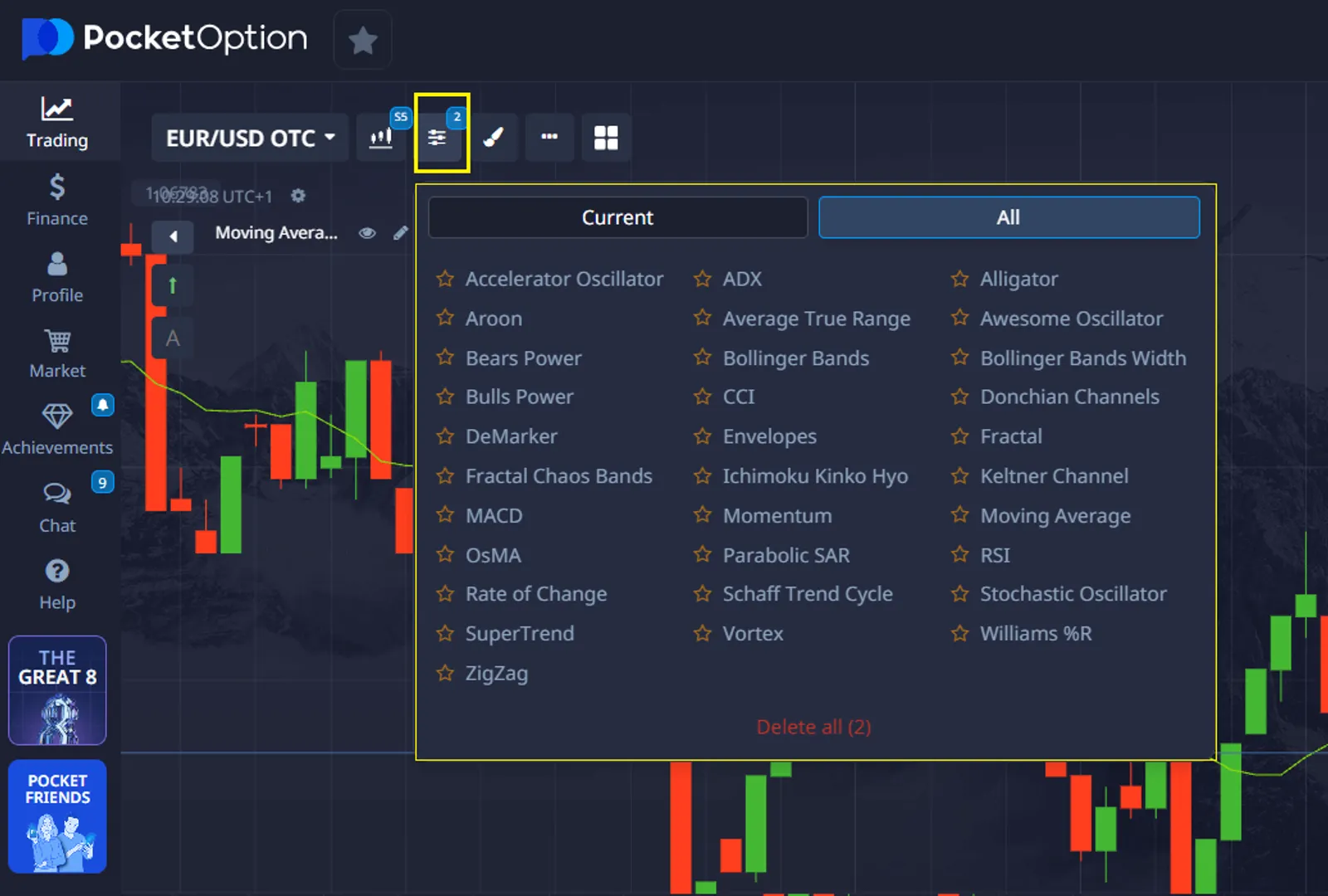Open the Chat sidebar icon
Viewport: 1328px width, 896px height.
57,507
